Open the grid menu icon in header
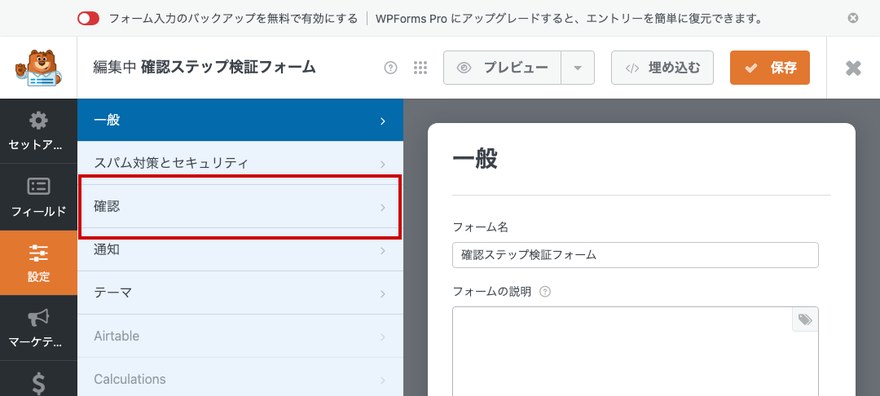Screen dimensions: 880x396 point(420,68)
